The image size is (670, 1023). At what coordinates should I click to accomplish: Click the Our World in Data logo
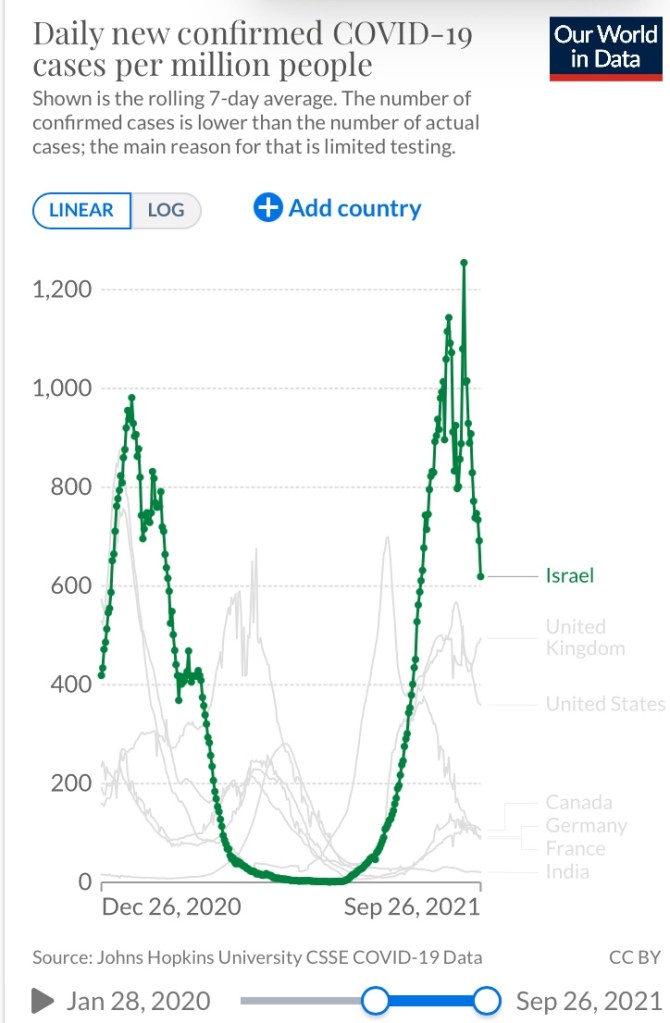pyautogui.click(x=608, y=48)
